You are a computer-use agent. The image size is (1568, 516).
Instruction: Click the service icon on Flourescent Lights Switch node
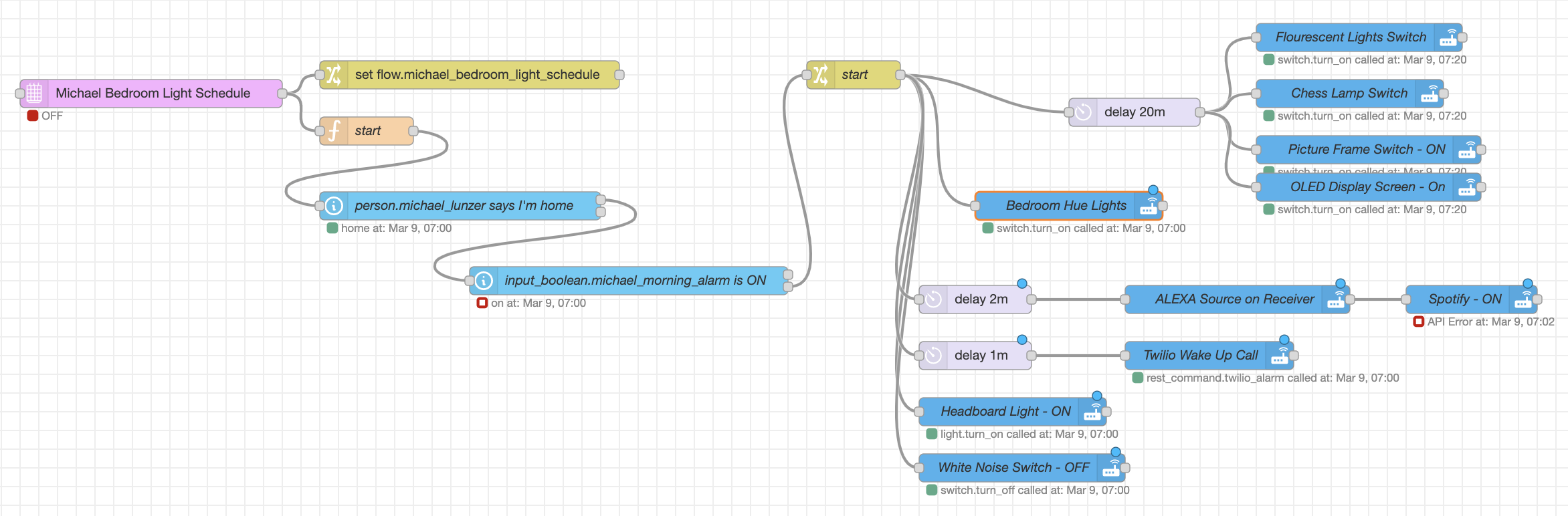1448,37
